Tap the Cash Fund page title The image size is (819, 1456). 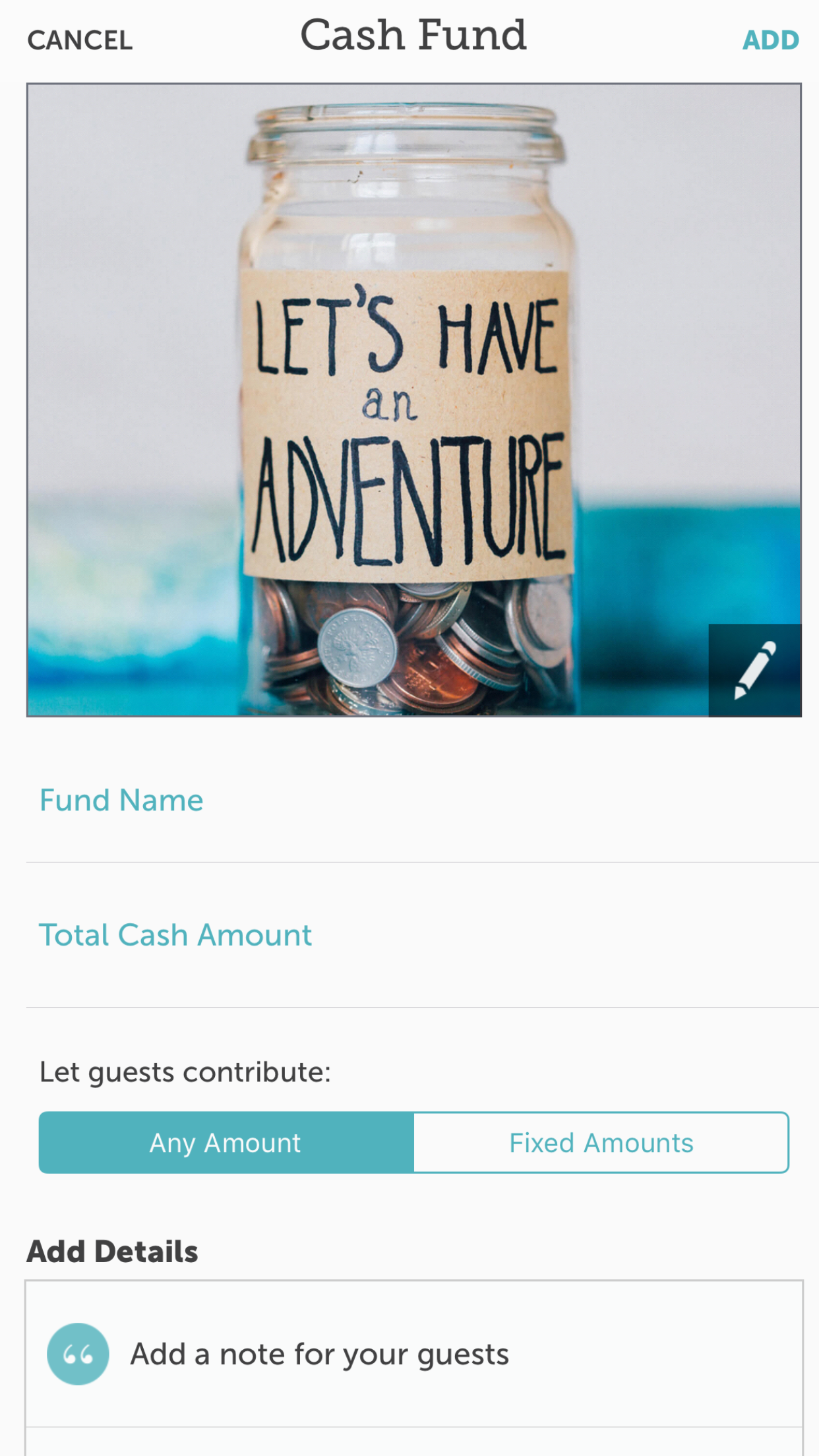coord(413,35)
